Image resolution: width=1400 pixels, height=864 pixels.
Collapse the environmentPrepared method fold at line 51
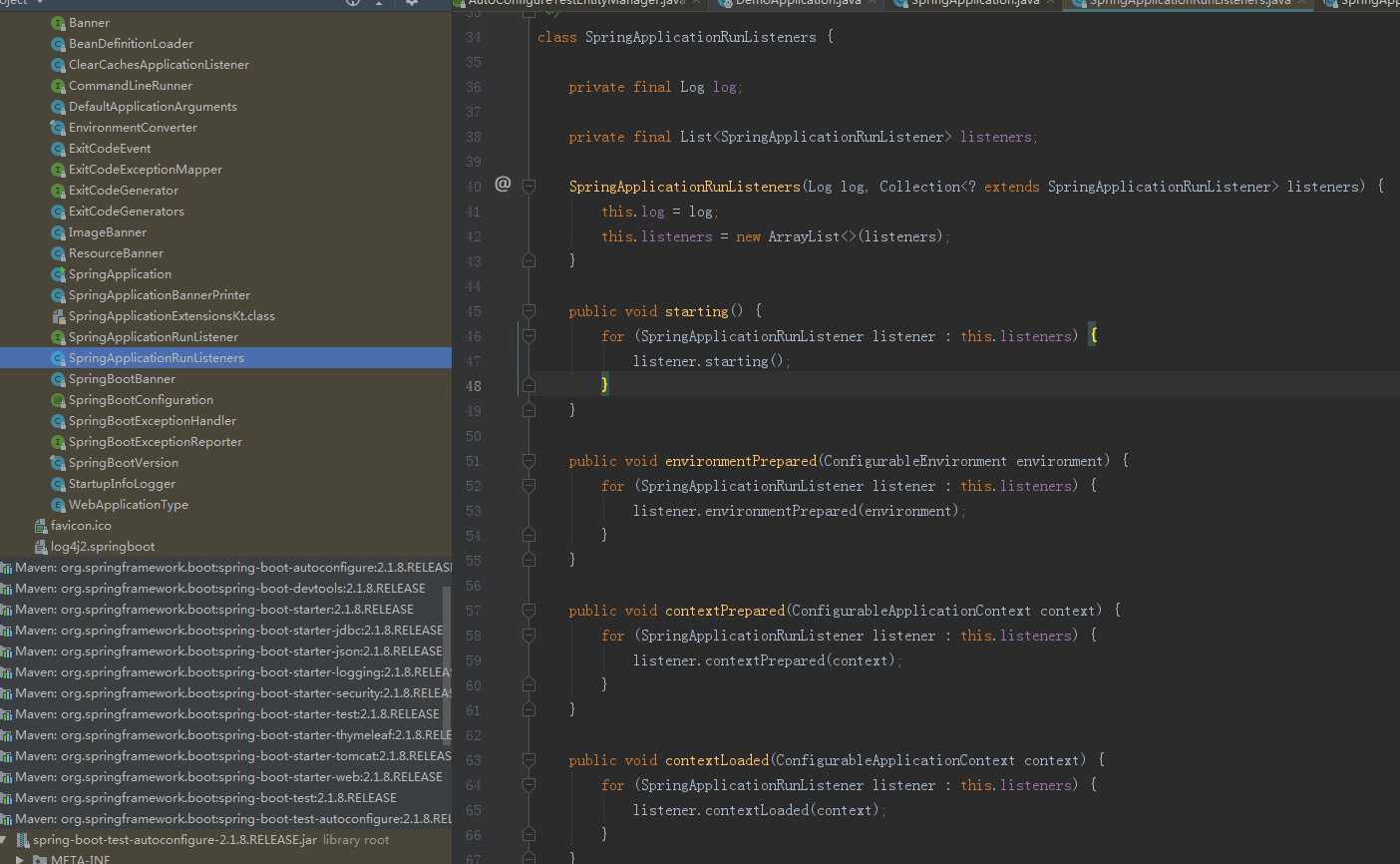tap(529, 461)
